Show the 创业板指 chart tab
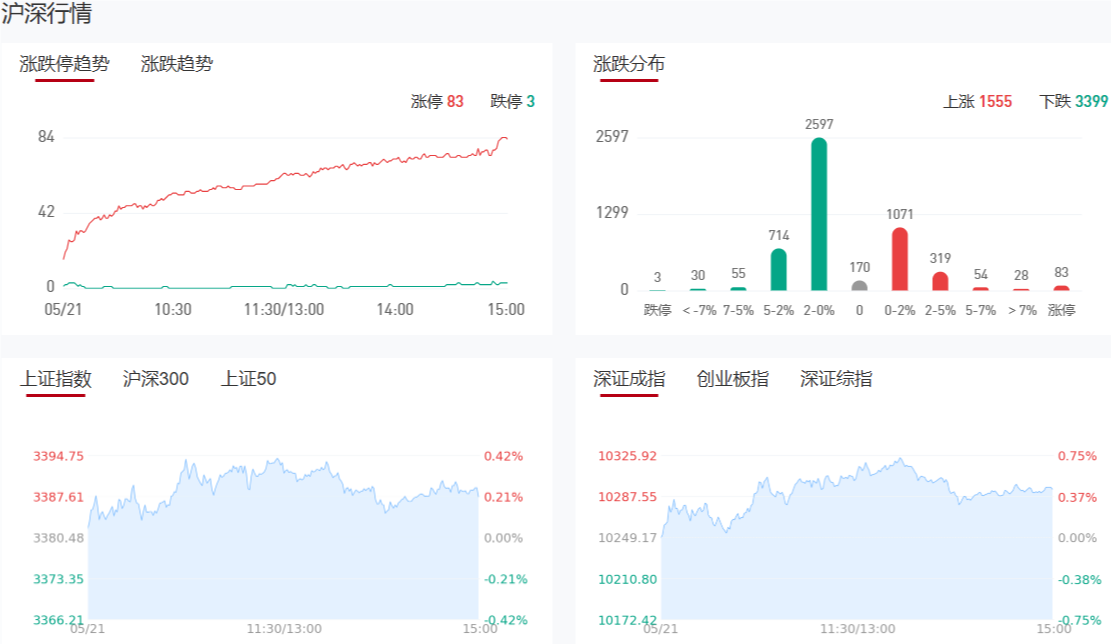The width and height of the screenshot is (1113, 644). [x=733, y=379]
